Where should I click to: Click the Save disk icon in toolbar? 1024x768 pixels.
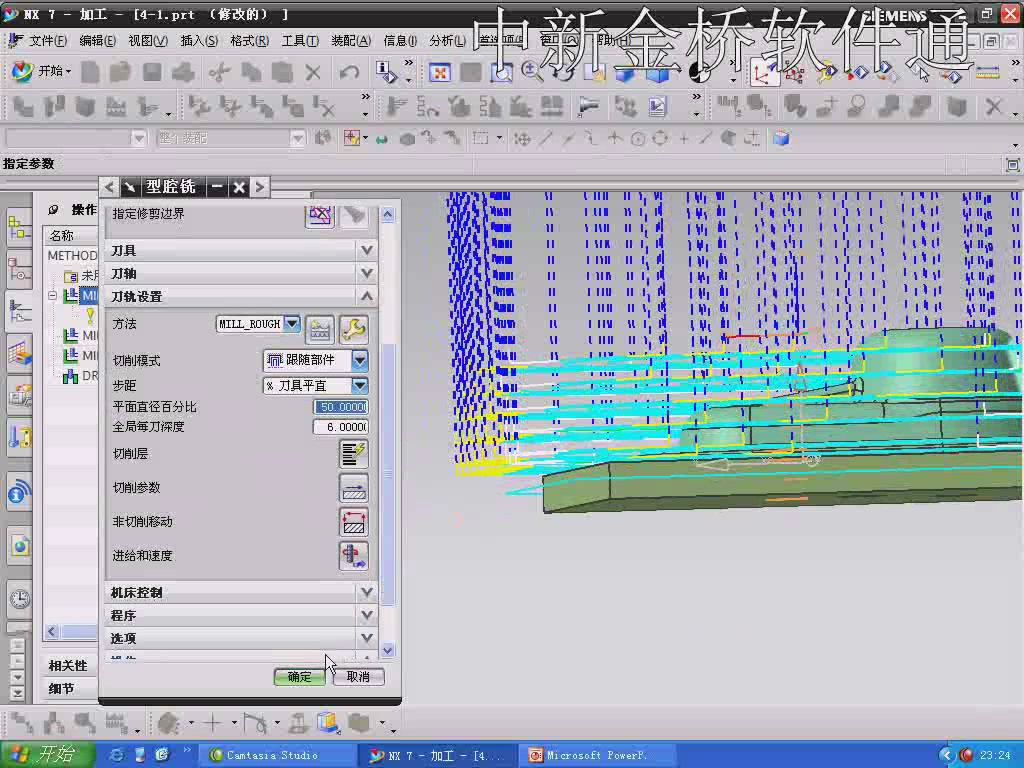(152, 72)
